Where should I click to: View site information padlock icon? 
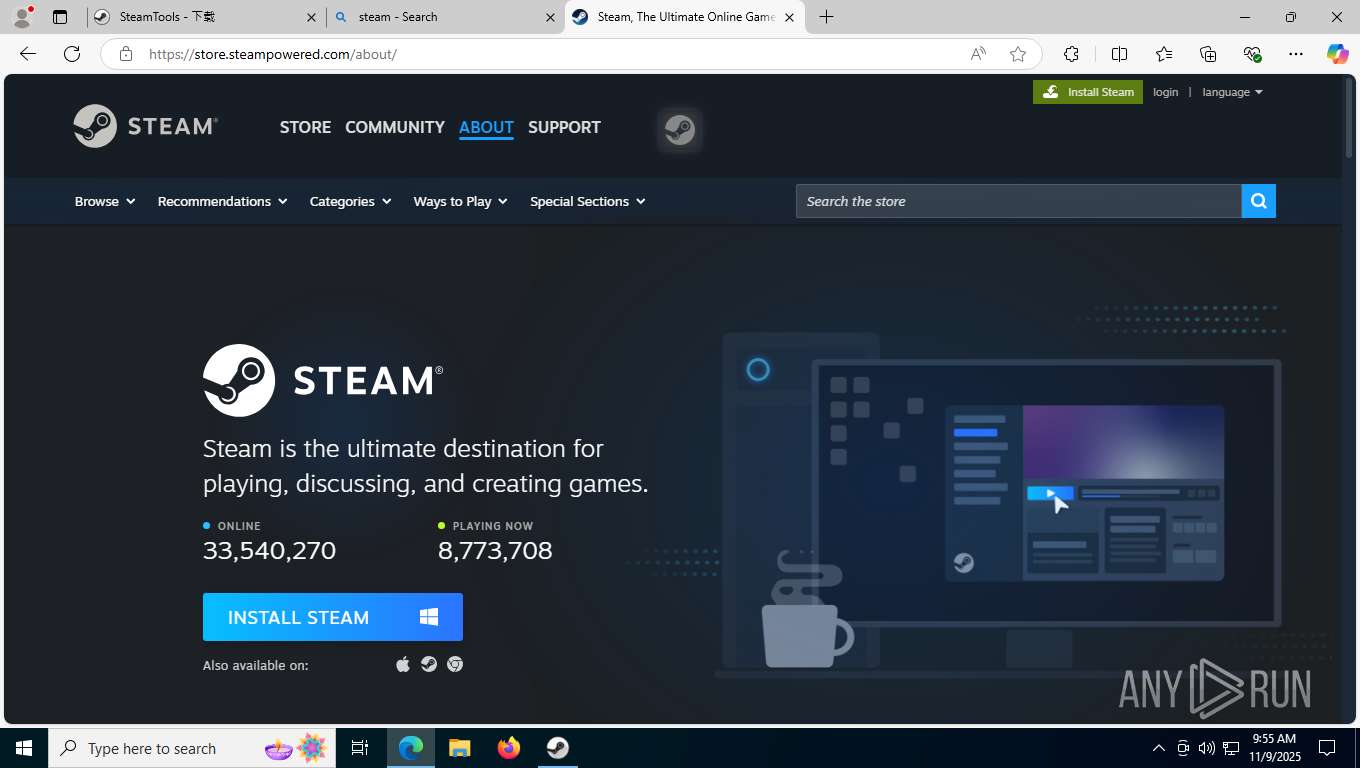(x=126, y=54)
